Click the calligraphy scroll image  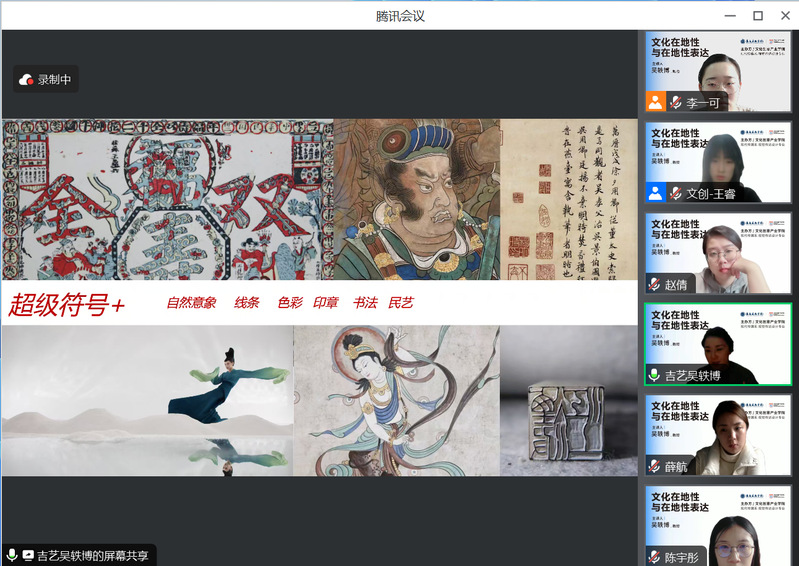pyautogui.click(x=569, y=199)
